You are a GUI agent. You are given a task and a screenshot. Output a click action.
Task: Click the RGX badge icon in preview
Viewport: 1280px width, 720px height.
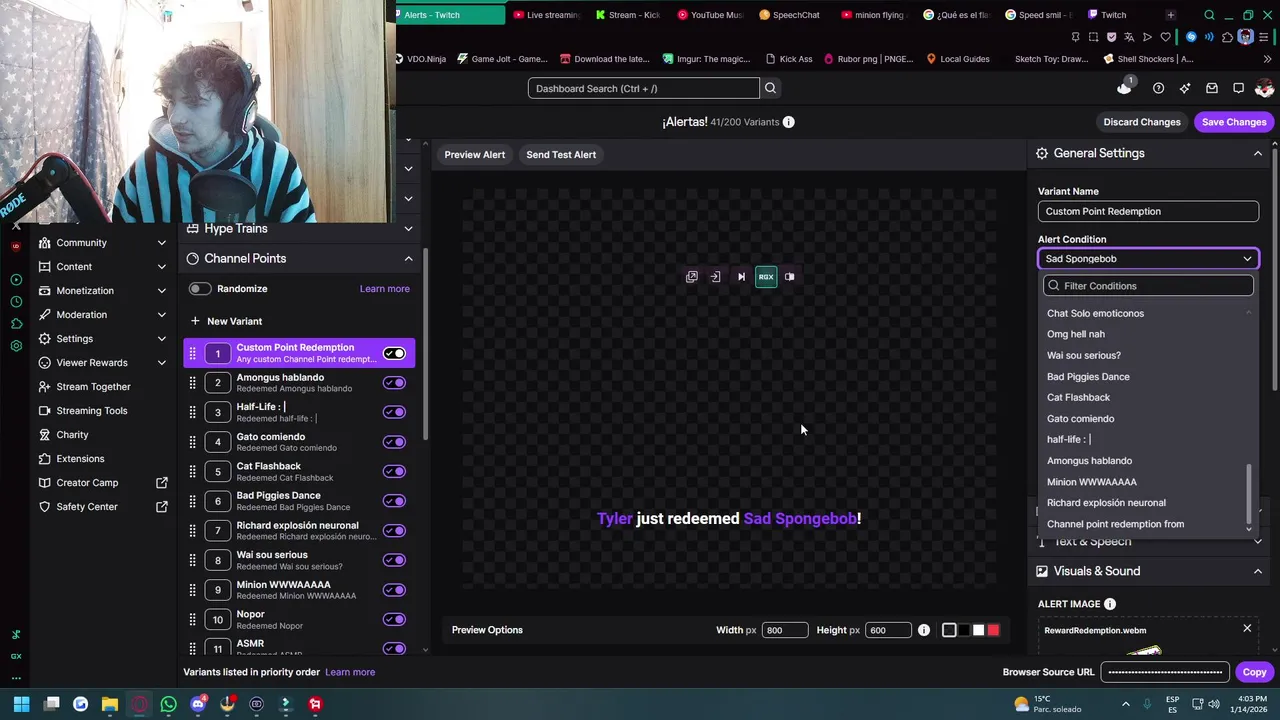pos(766,277)
